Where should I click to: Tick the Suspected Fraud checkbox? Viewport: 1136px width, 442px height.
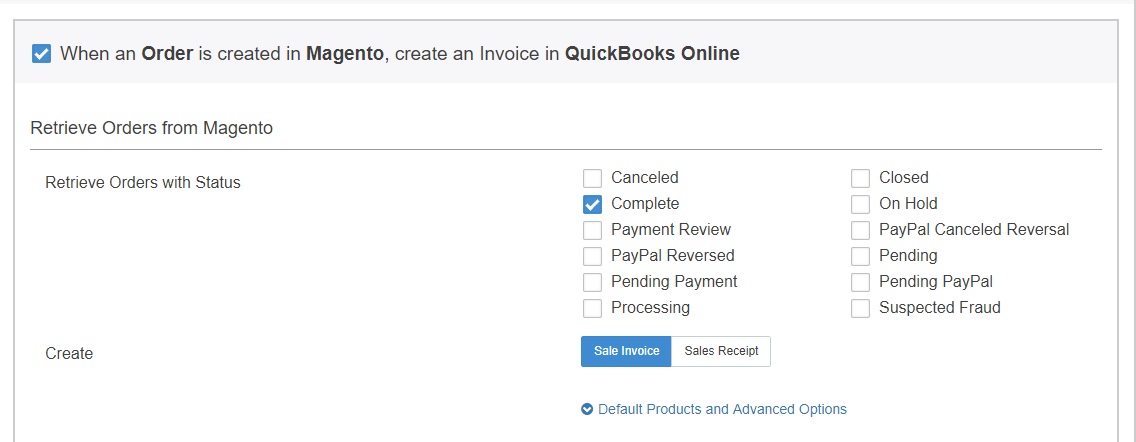pyautogui.click(x=861, y=308)
